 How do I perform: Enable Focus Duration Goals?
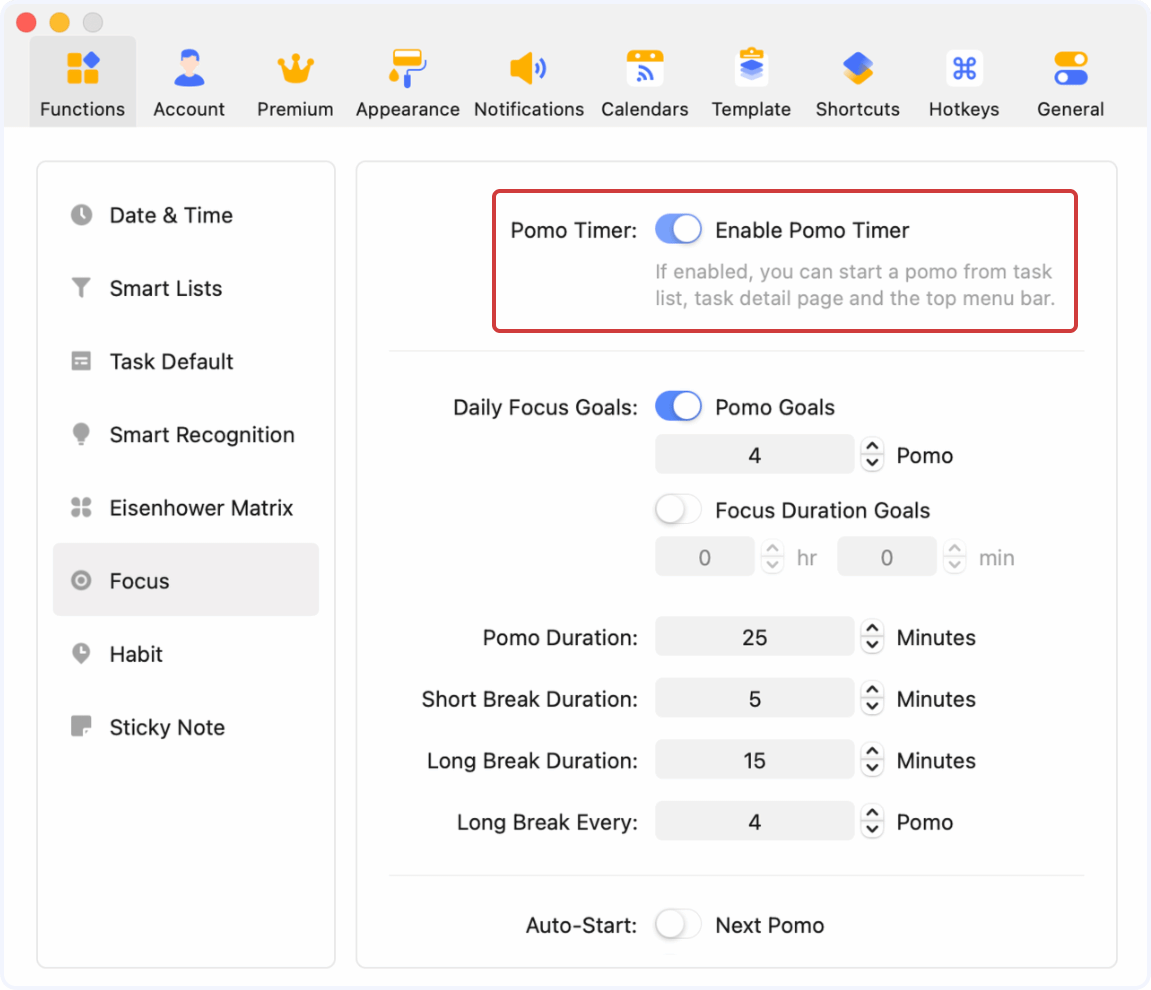pyautogui.click(x=678, y=509)
